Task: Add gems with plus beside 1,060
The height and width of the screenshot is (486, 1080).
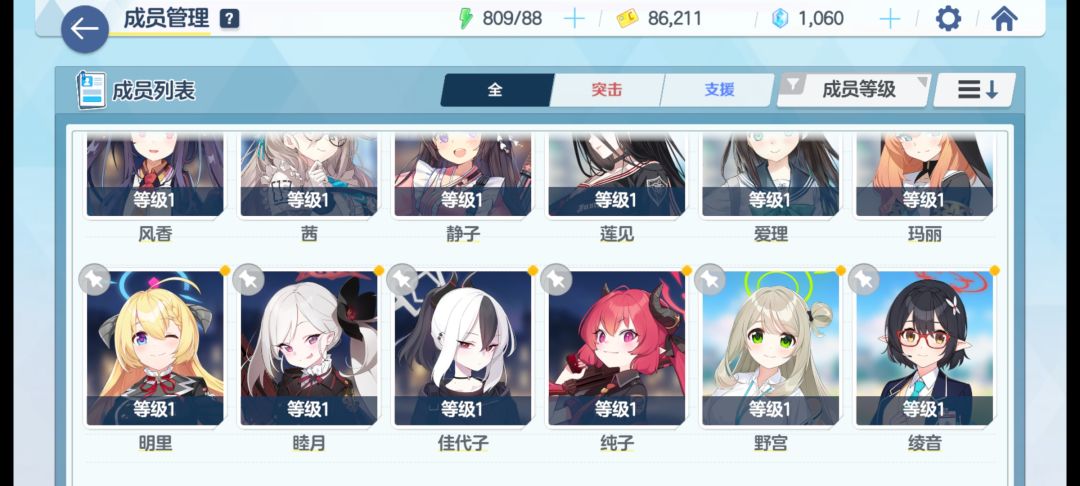Action: (x=890, y=19)
